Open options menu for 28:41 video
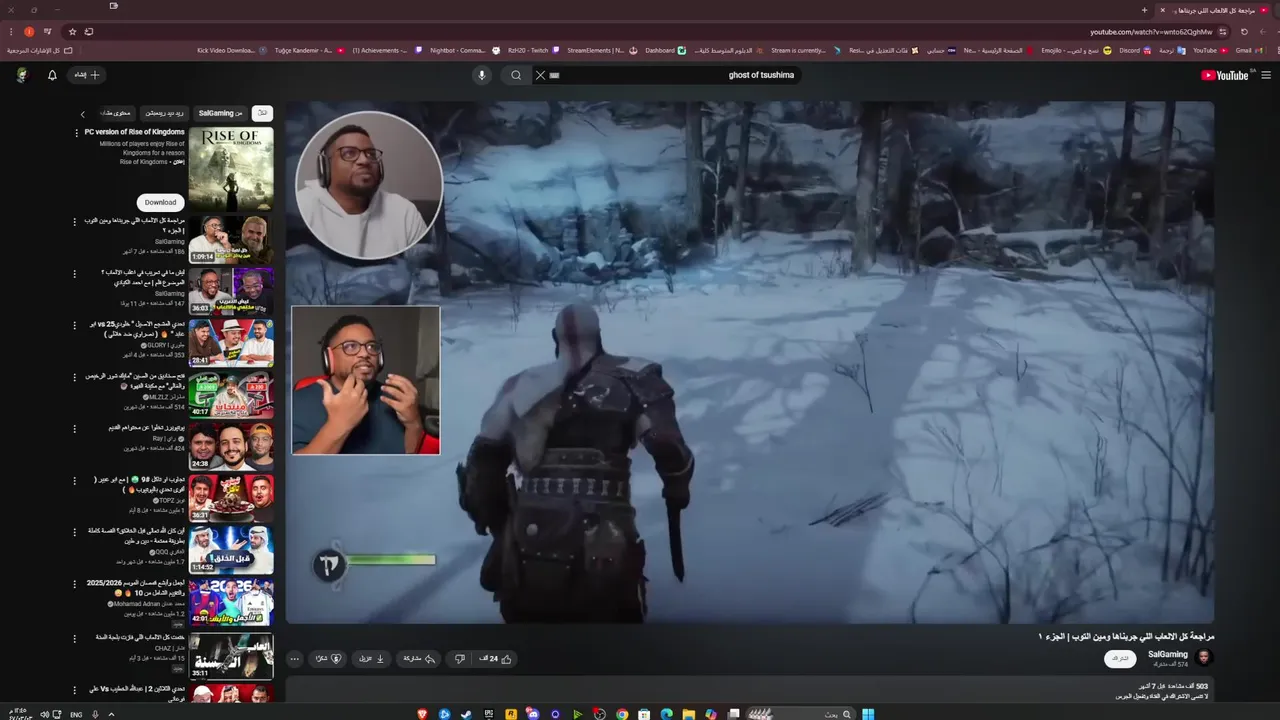The height and width of the screenshot is (720, 1280). pos(74,326)
